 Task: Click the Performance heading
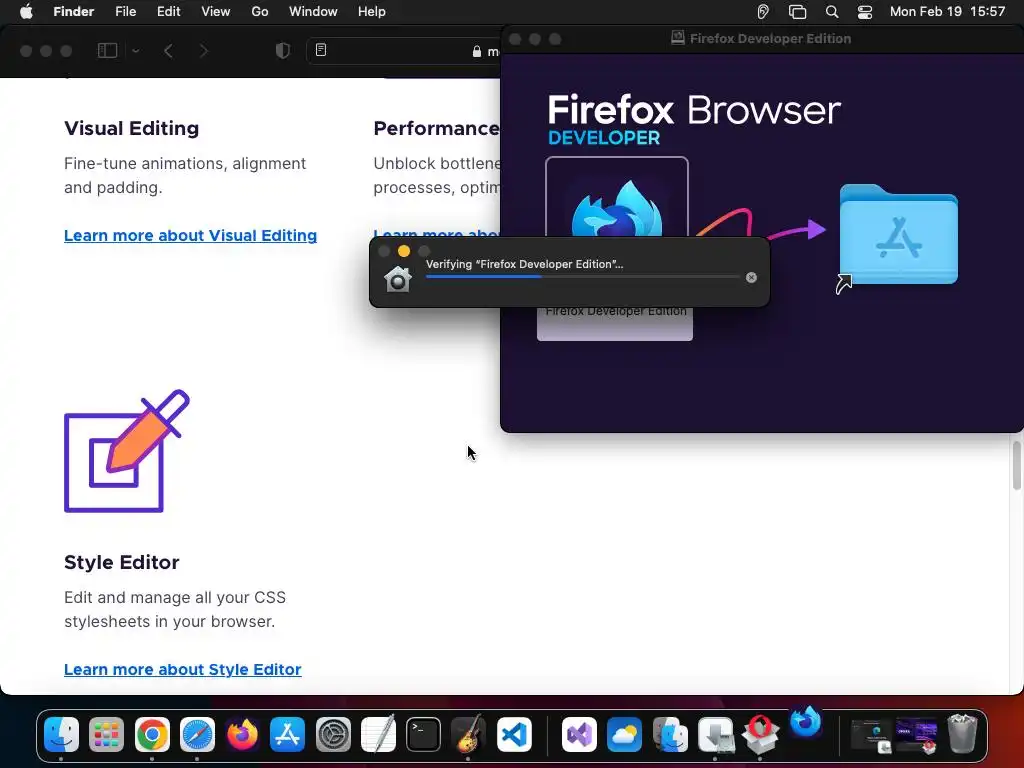coord(436,128)
